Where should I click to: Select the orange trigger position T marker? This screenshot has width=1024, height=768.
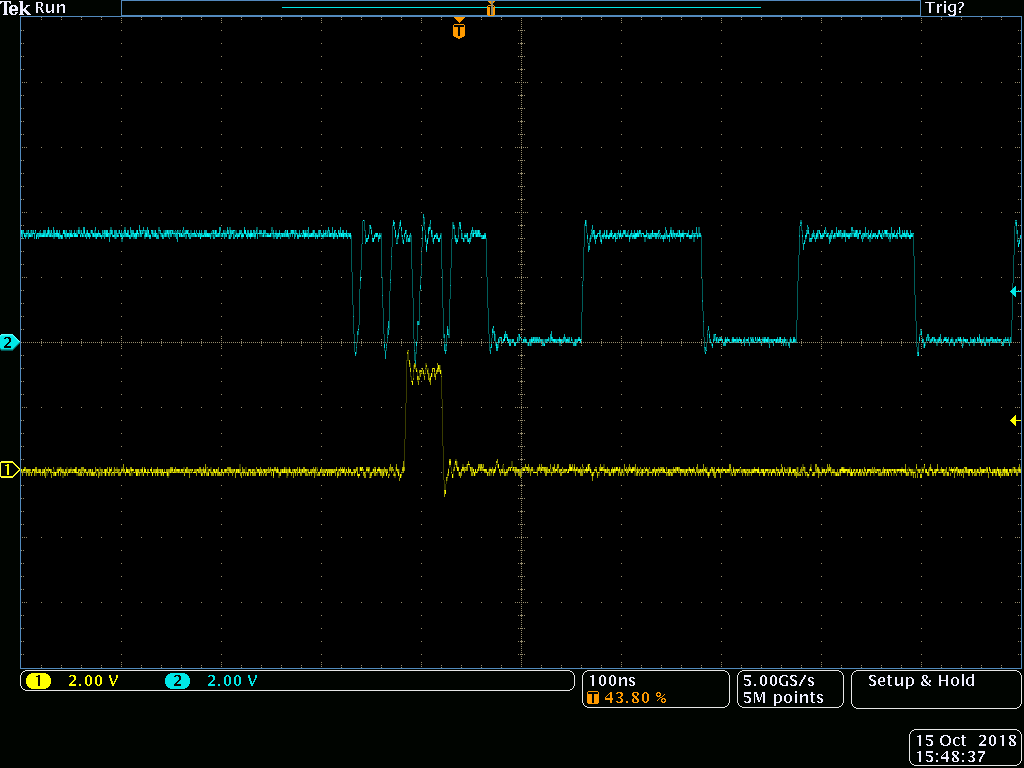coord(458,30)
